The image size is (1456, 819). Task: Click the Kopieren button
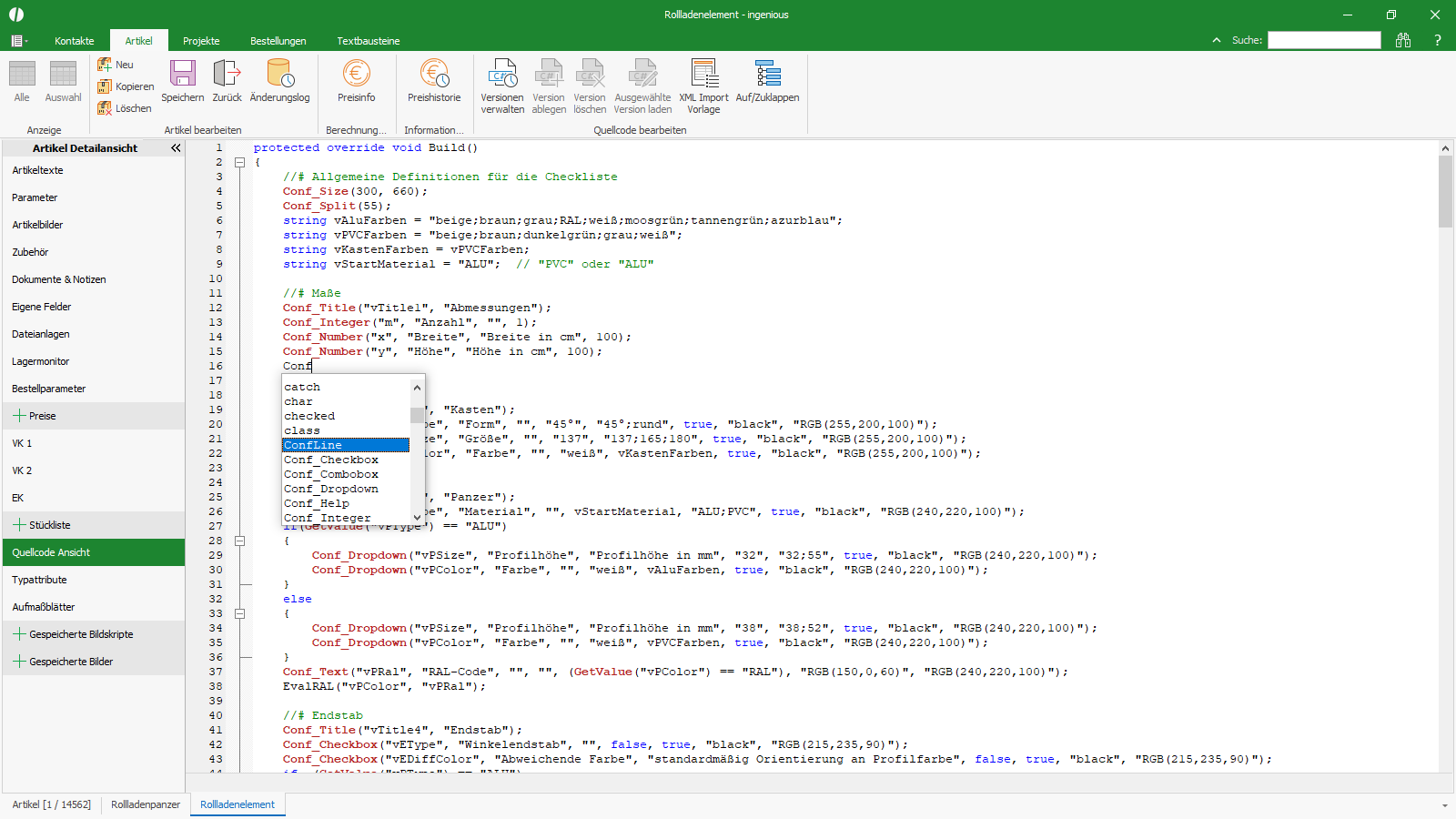click(x=126, y=86)
